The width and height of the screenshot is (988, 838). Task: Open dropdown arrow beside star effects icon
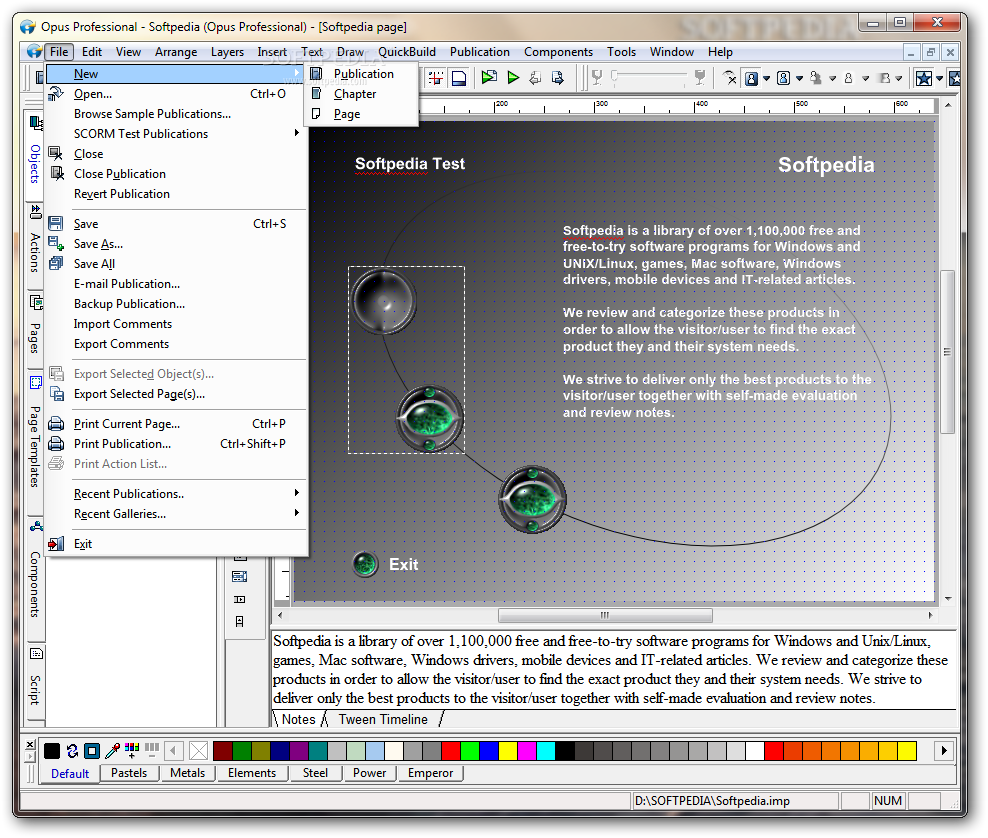click(939, 79)
